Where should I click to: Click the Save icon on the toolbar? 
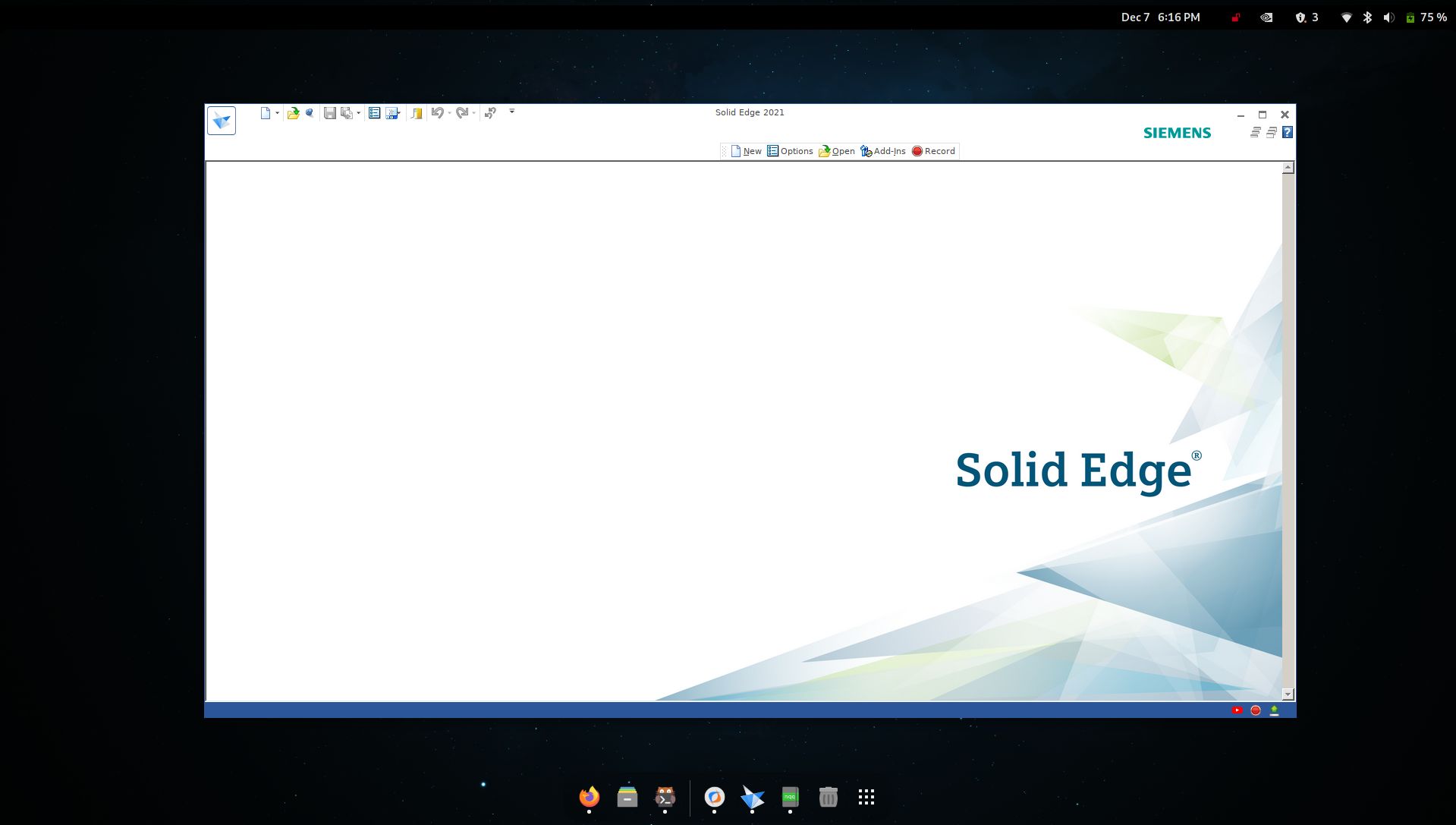pos(329,112)
